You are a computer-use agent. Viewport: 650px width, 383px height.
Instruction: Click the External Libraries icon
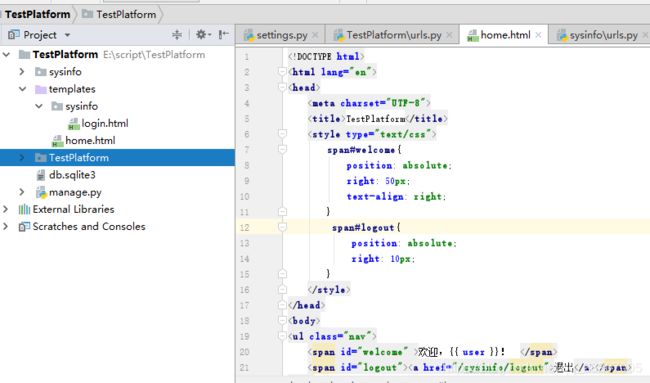pyautogui.click(x=24, y=209)
